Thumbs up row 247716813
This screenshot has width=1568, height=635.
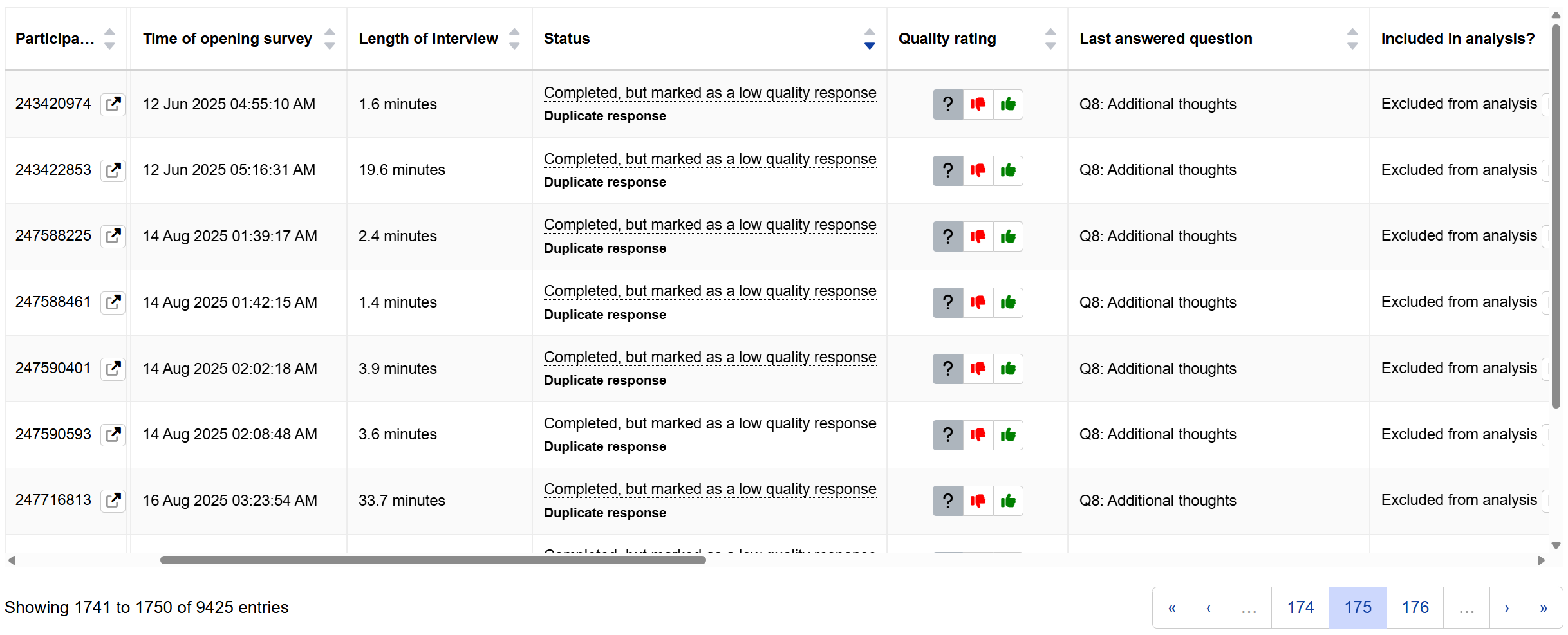point(1008,501)
